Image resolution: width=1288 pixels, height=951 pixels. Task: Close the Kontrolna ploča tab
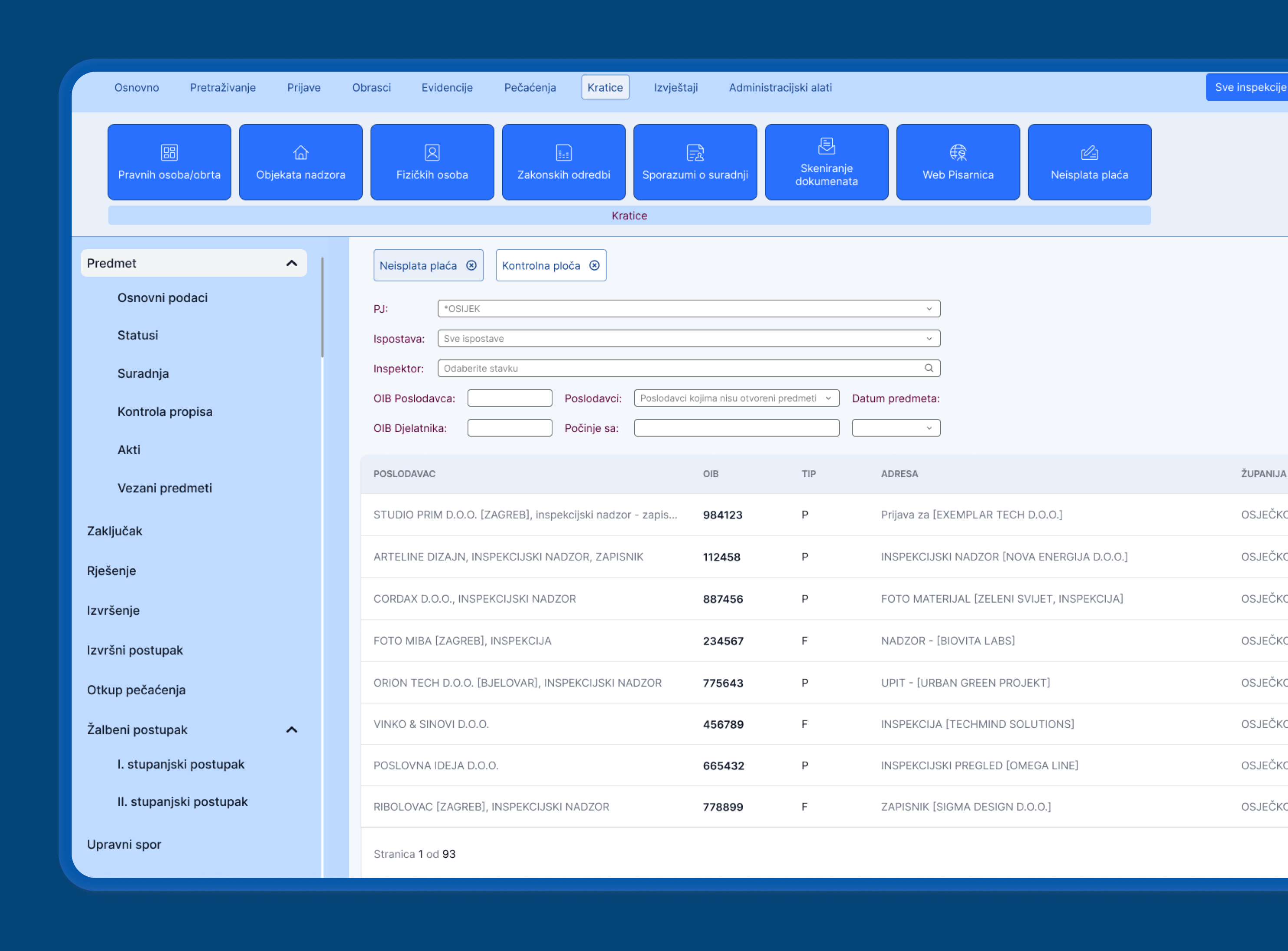click(594, 265)
